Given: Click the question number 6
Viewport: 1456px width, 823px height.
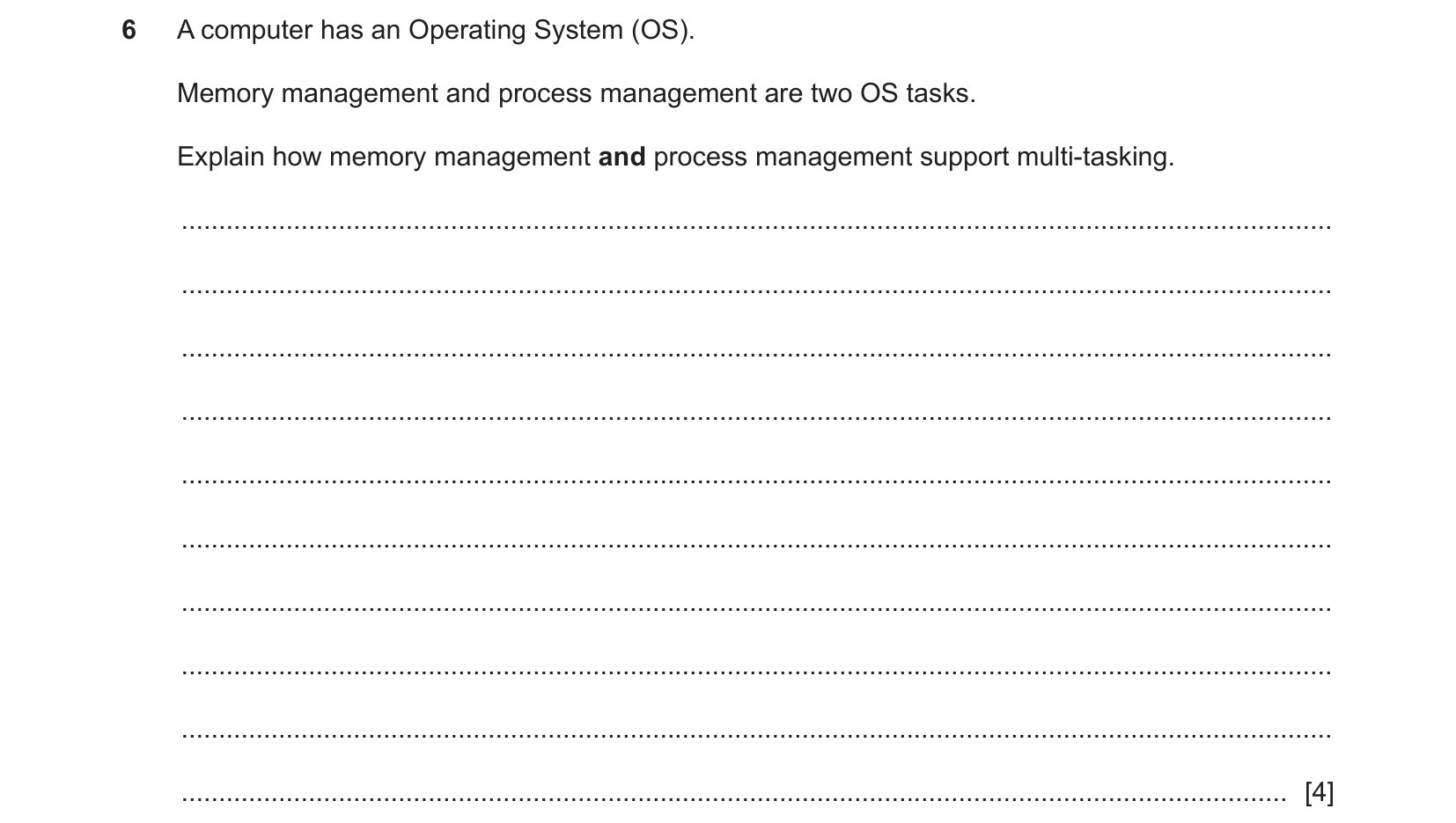Looking at the screenshot, I should click(x=129, y=31).
